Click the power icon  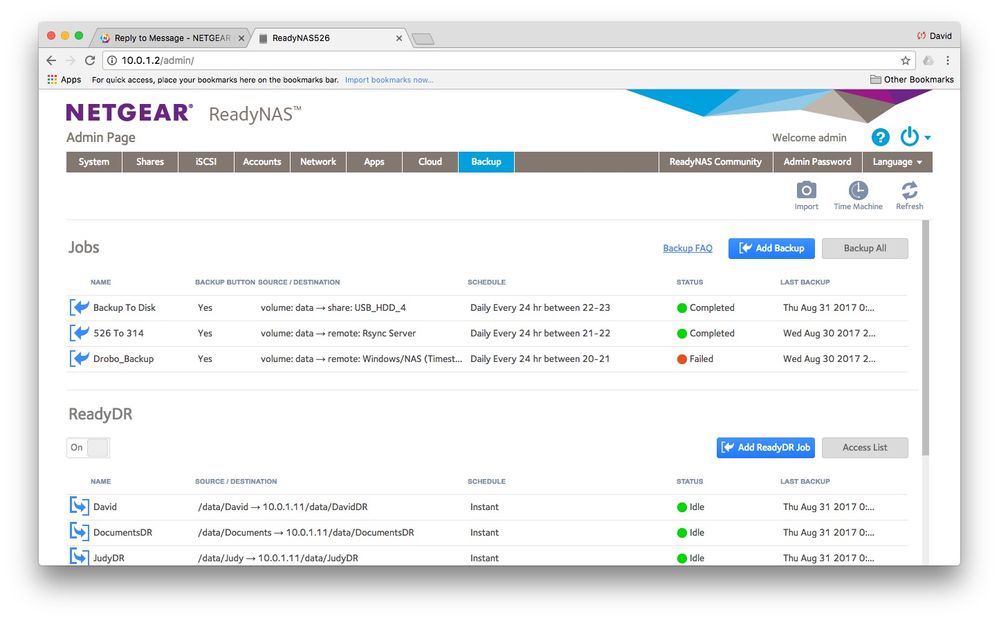tap(909, 136)
